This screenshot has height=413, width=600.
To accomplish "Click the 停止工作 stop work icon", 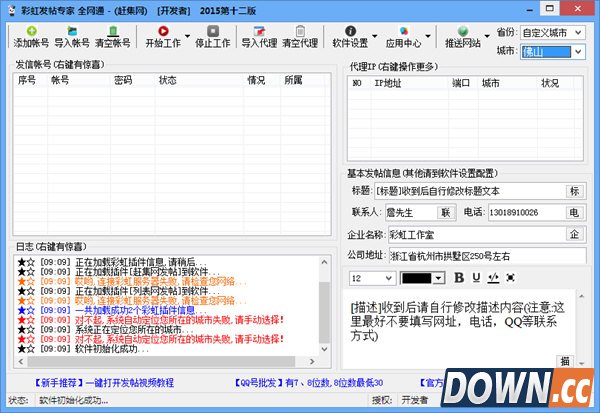I will click(213, 31).
